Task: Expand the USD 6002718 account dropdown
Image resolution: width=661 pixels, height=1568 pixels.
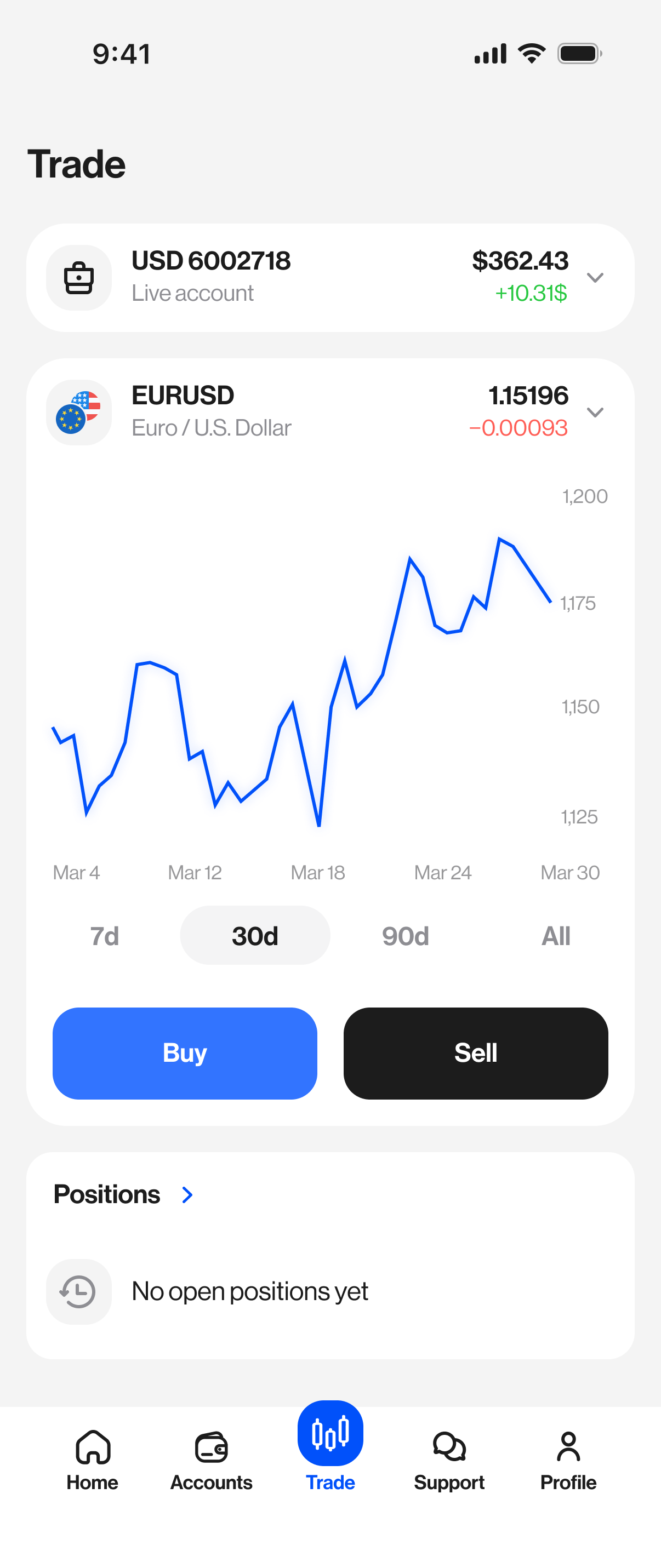Action: click(x=595, y=278)
